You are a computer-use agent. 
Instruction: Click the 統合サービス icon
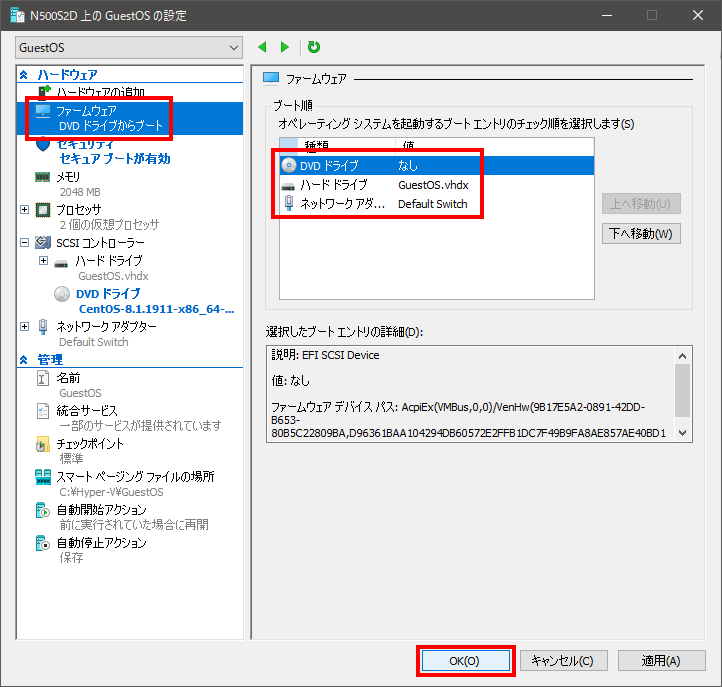click(43, 411)
